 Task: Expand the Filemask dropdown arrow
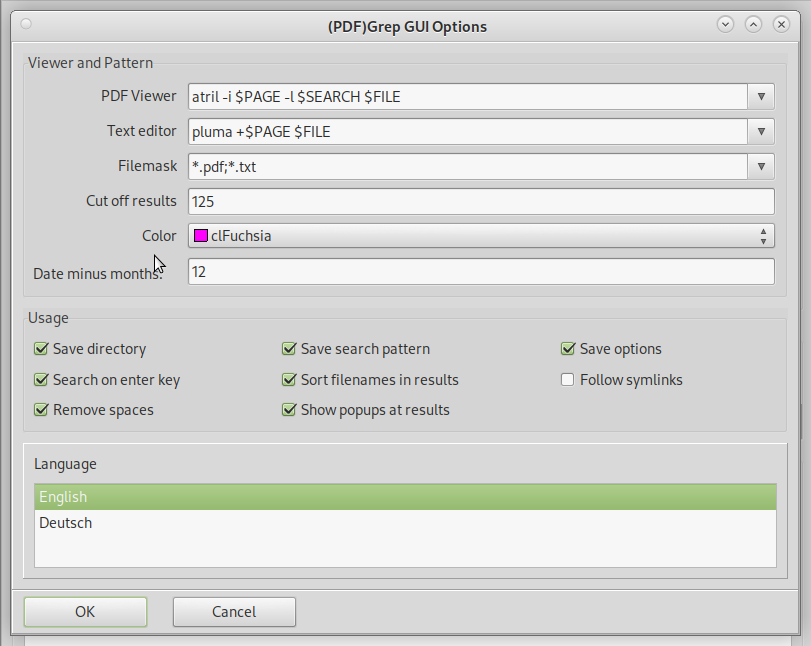761,167
